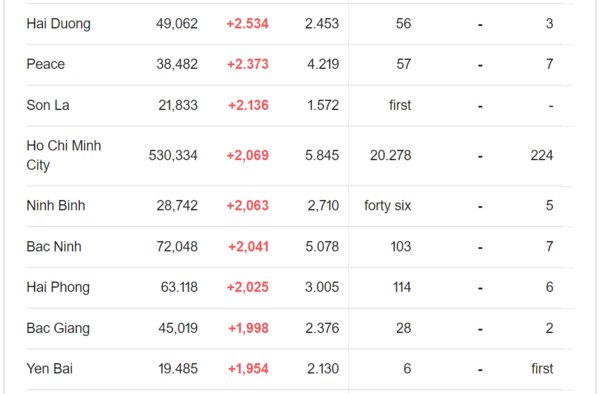Click the 'first' cell in Son La row
The width and height of the screenshot is (600, 394).
[x=400, y=105]
